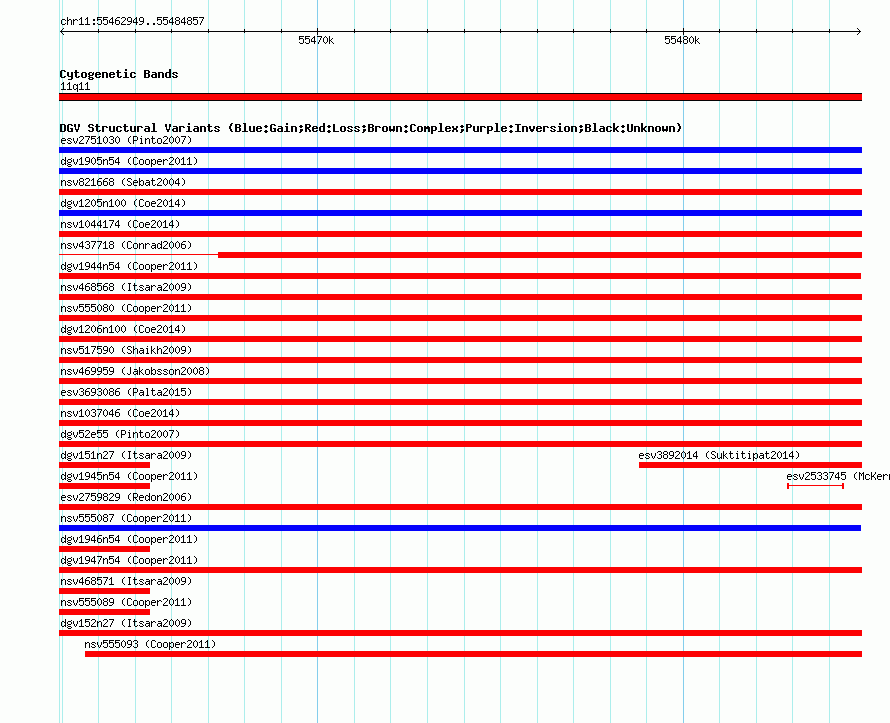Select esv2759829 (Redon2006) label

point(126,497)
